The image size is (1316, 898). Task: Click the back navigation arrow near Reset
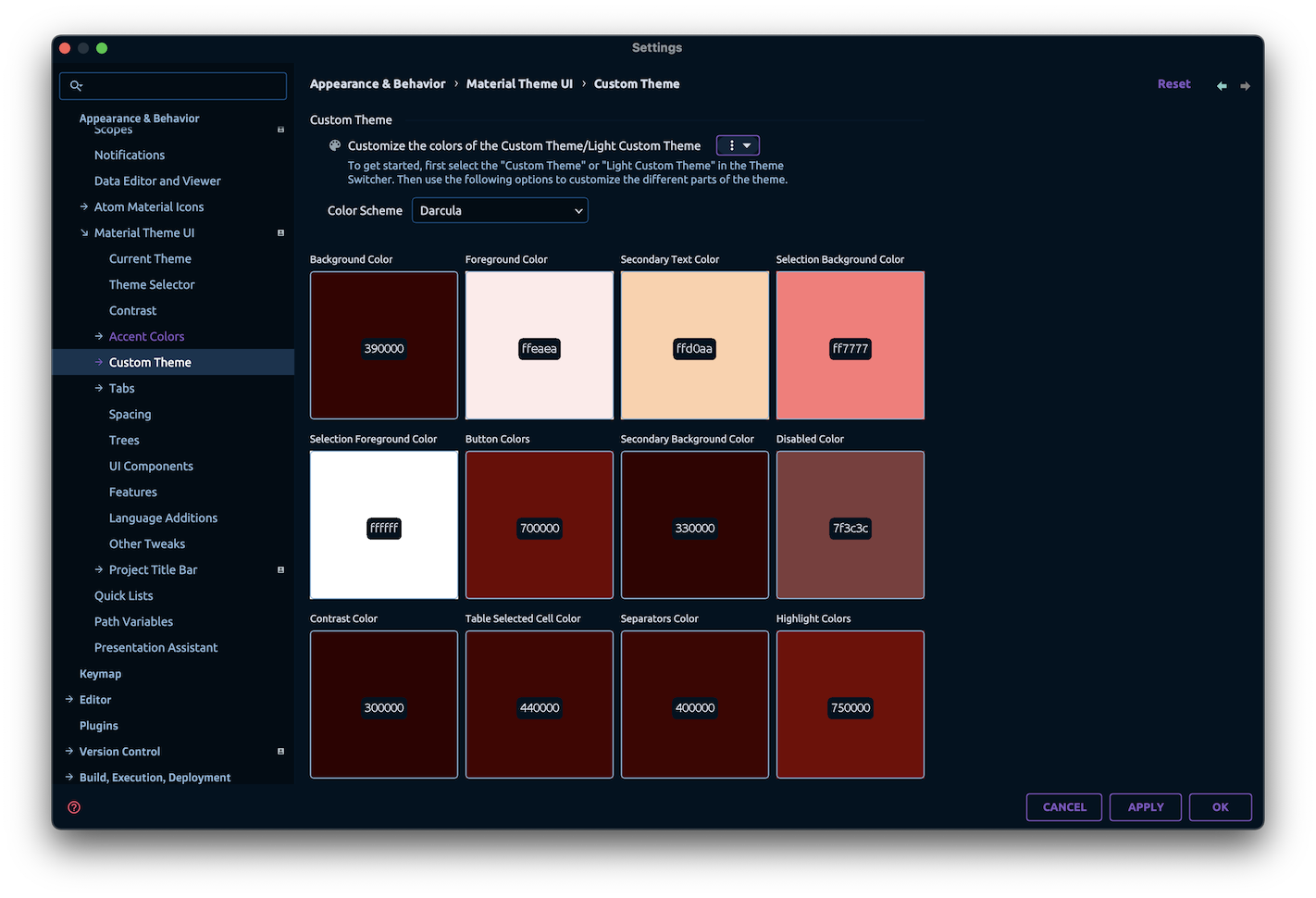[1221, 85]
